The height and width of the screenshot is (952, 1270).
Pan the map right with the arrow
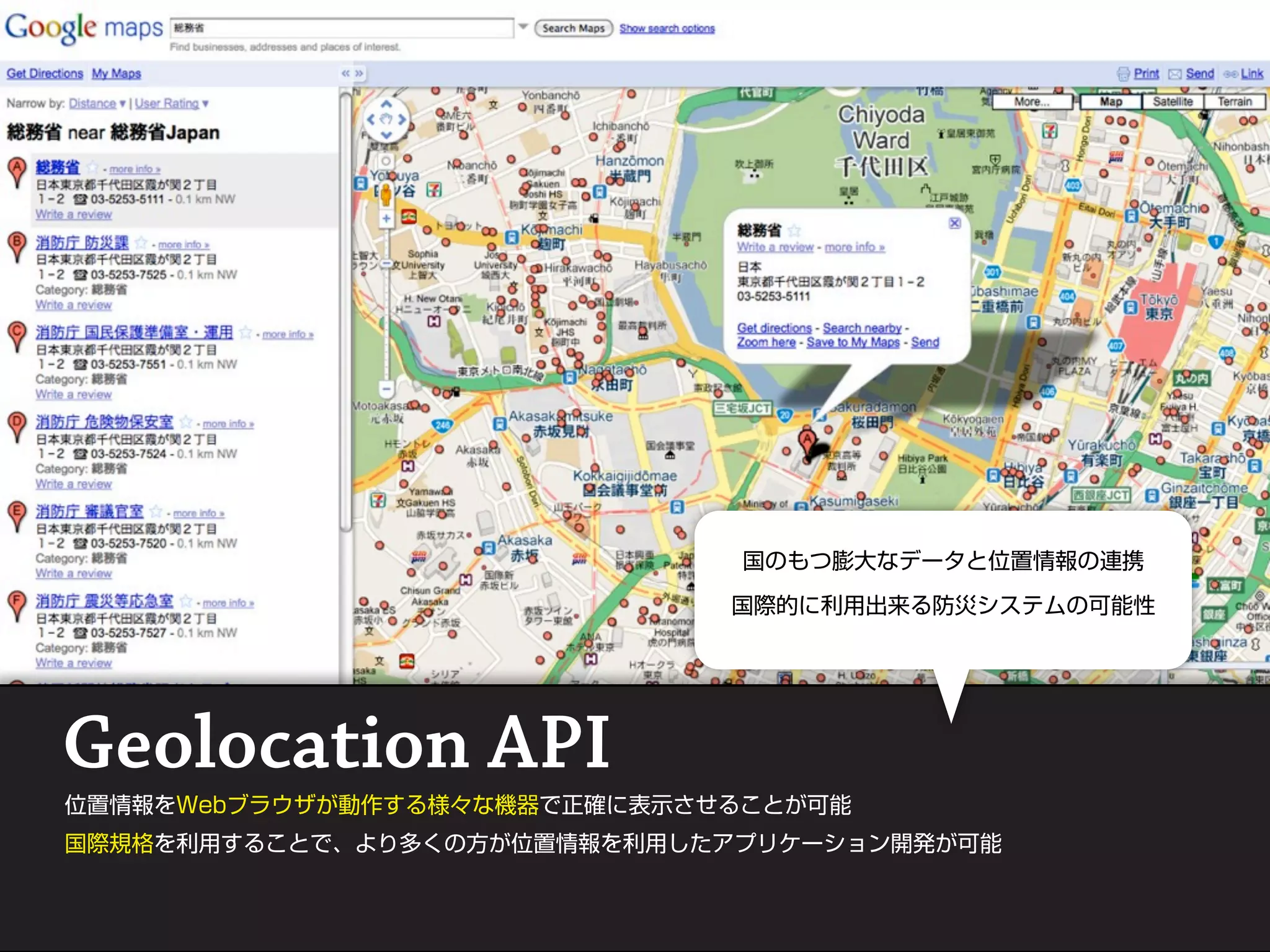coord(402,120)
